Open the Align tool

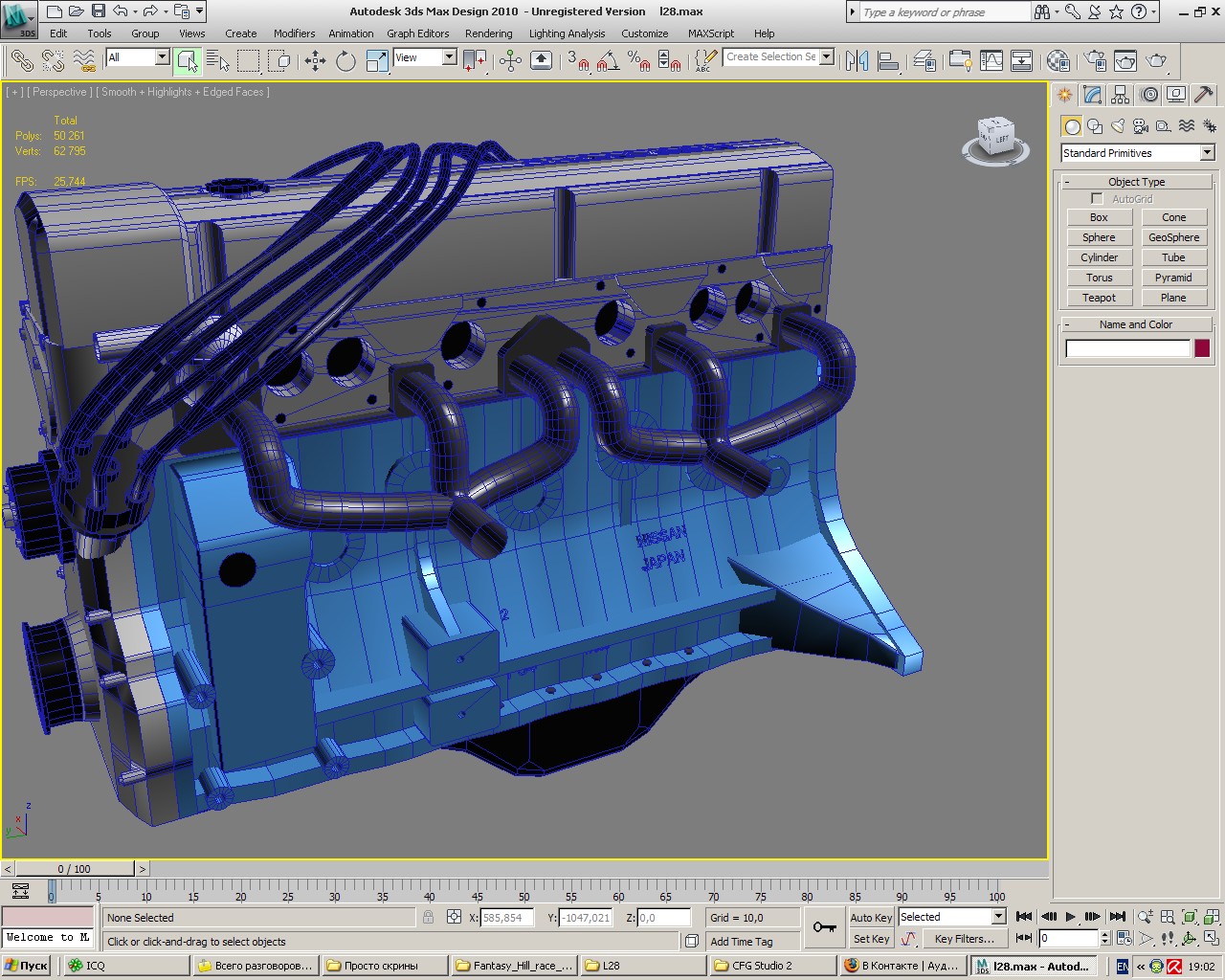888,60
